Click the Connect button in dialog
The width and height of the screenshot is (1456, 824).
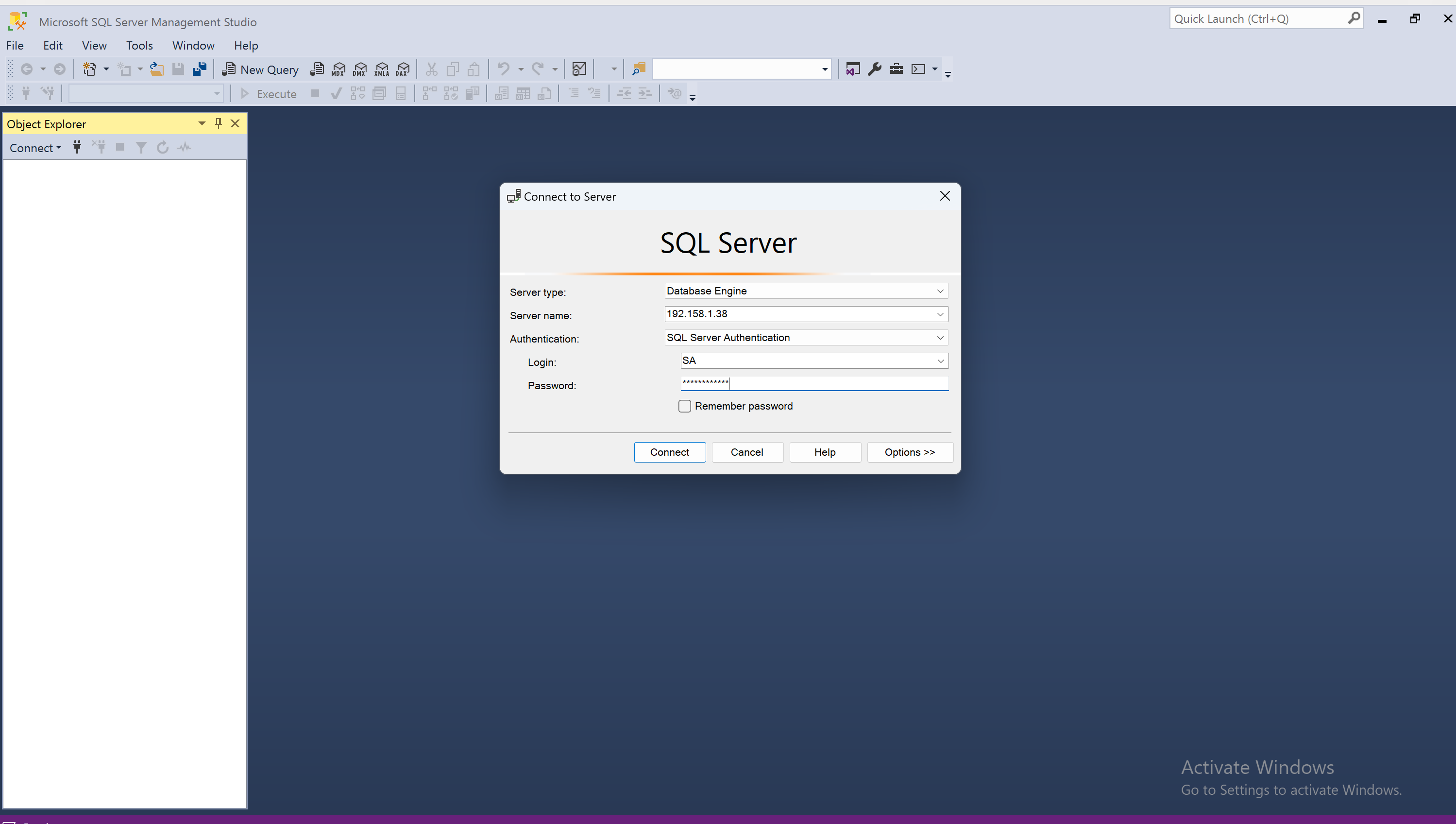click(670, 452)
